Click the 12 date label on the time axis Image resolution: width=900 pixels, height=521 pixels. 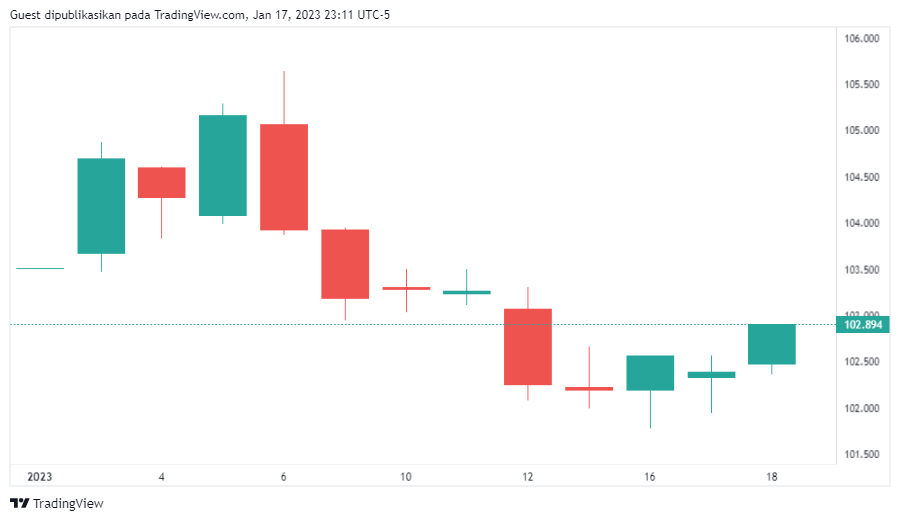pos(528,477)
